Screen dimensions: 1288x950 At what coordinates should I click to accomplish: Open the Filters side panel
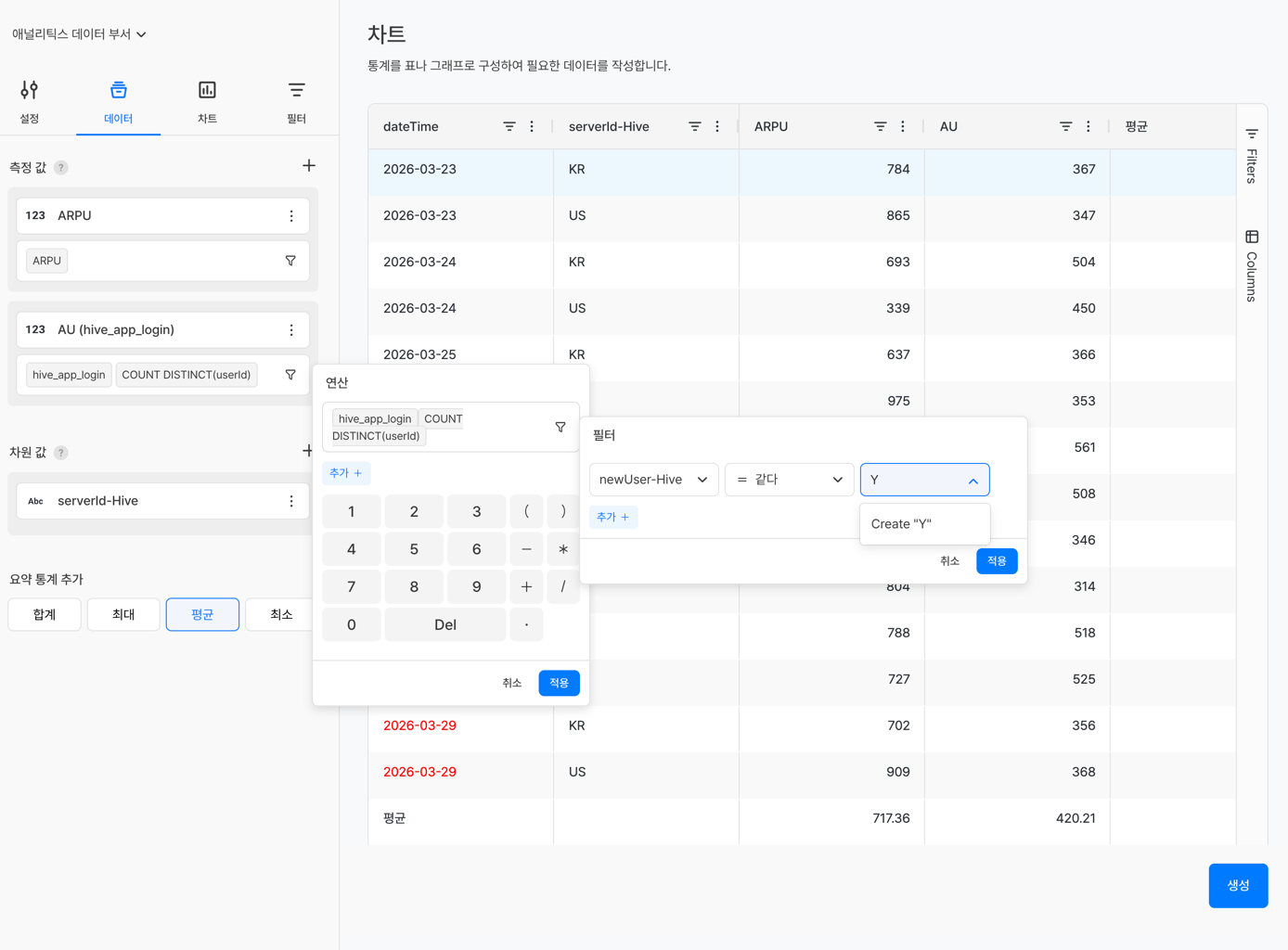1252,156
